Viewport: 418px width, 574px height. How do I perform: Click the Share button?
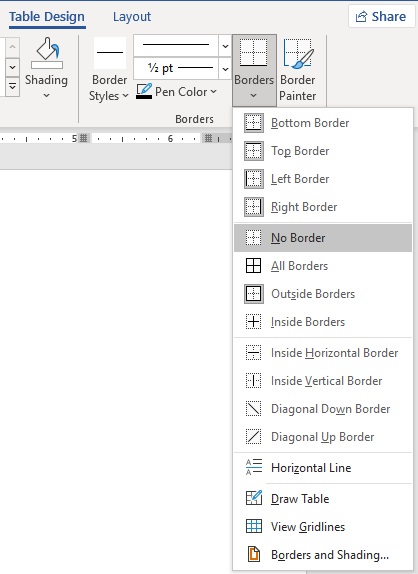coord(382,16)
